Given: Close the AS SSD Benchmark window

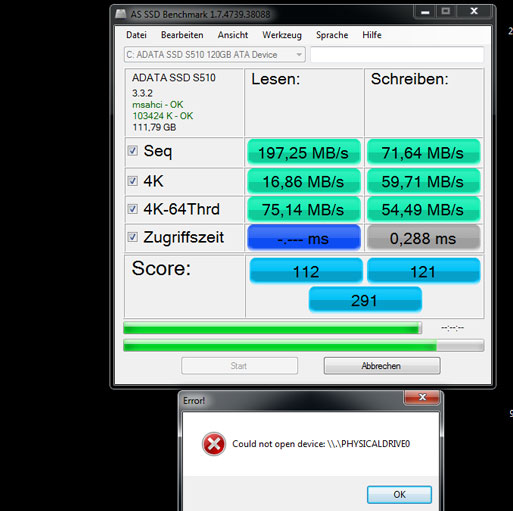Looking at the screenshot, I should (x=474, y=12).
